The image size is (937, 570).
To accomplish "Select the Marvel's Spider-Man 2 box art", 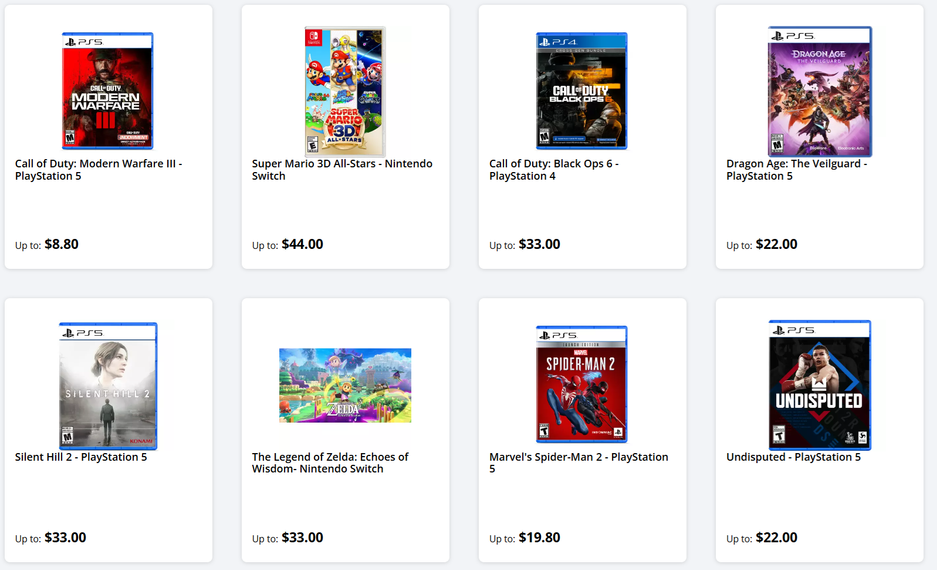I will [x=582, y=385].
